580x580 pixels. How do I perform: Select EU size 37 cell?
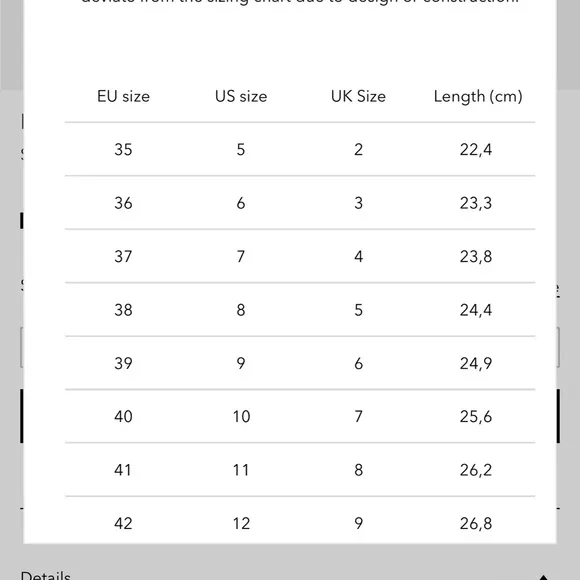tap(123, 256)
